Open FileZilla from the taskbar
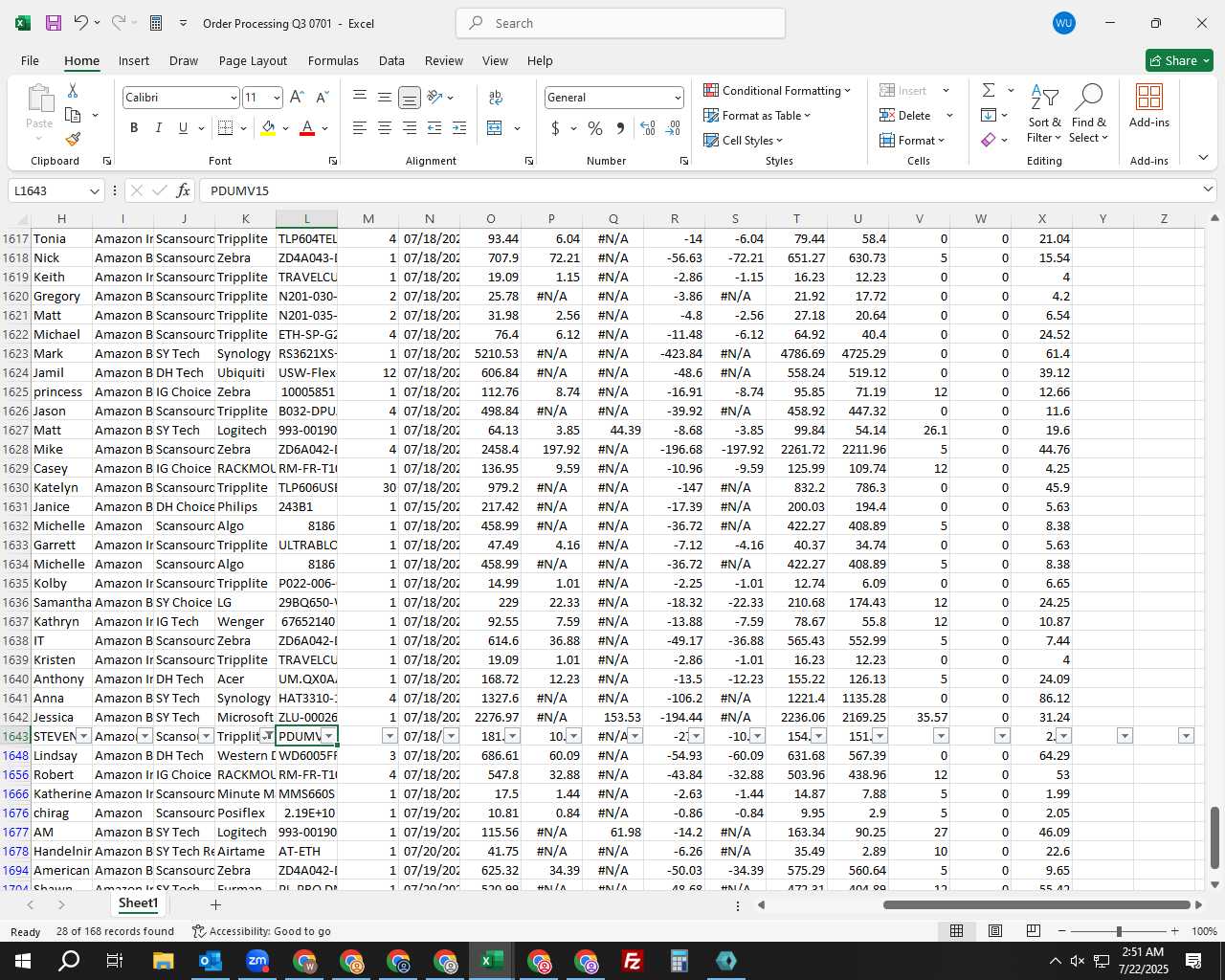The width and height of the screenshot is (1225, 980). click(x=633, y=961)
